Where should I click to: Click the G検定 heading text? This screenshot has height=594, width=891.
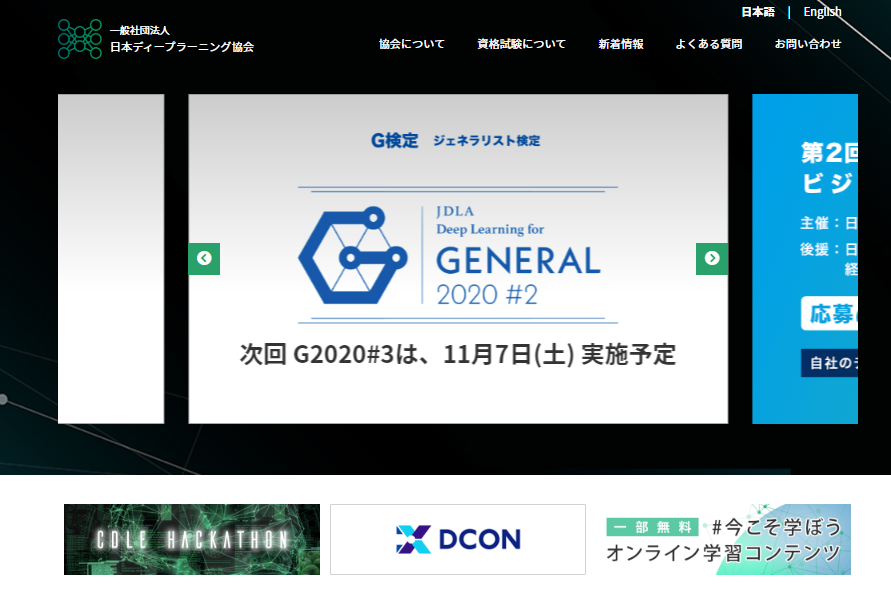point(394,140)
